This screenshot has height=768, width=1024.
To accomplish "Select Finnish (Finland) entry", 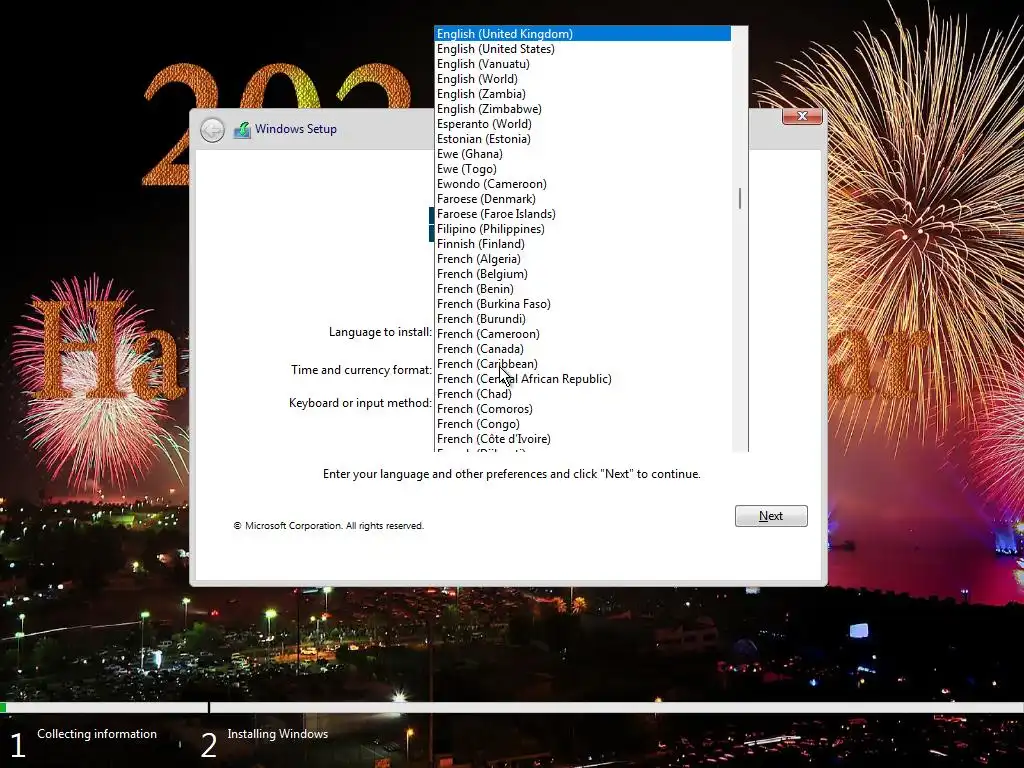I will [583, 244].
